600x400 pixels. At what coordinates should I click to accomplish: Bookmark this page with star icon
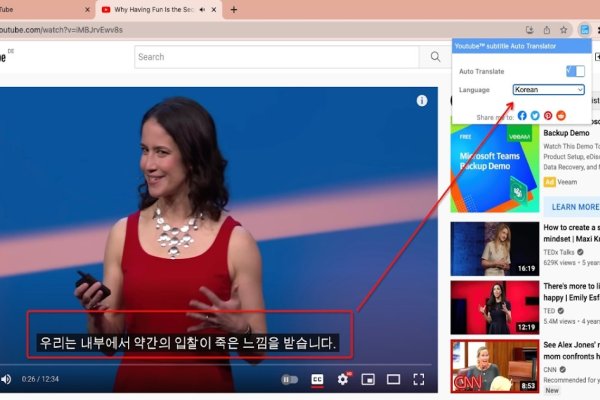coord(564,30)
